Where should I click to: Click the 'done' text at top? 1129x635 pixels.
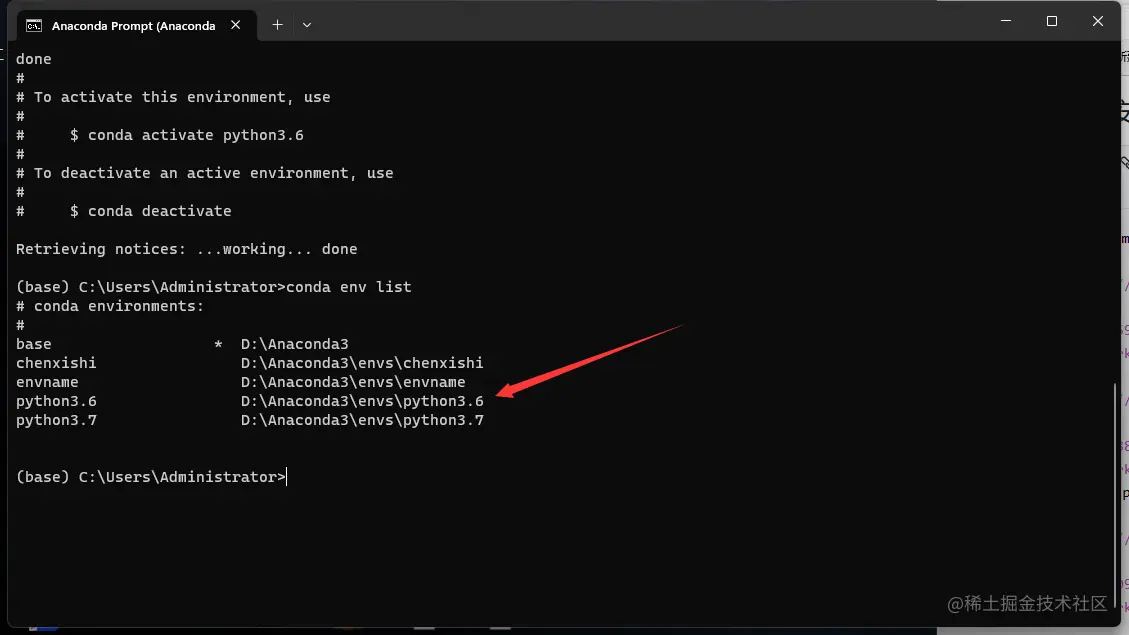pyautogui.click(x=34, y=59)
